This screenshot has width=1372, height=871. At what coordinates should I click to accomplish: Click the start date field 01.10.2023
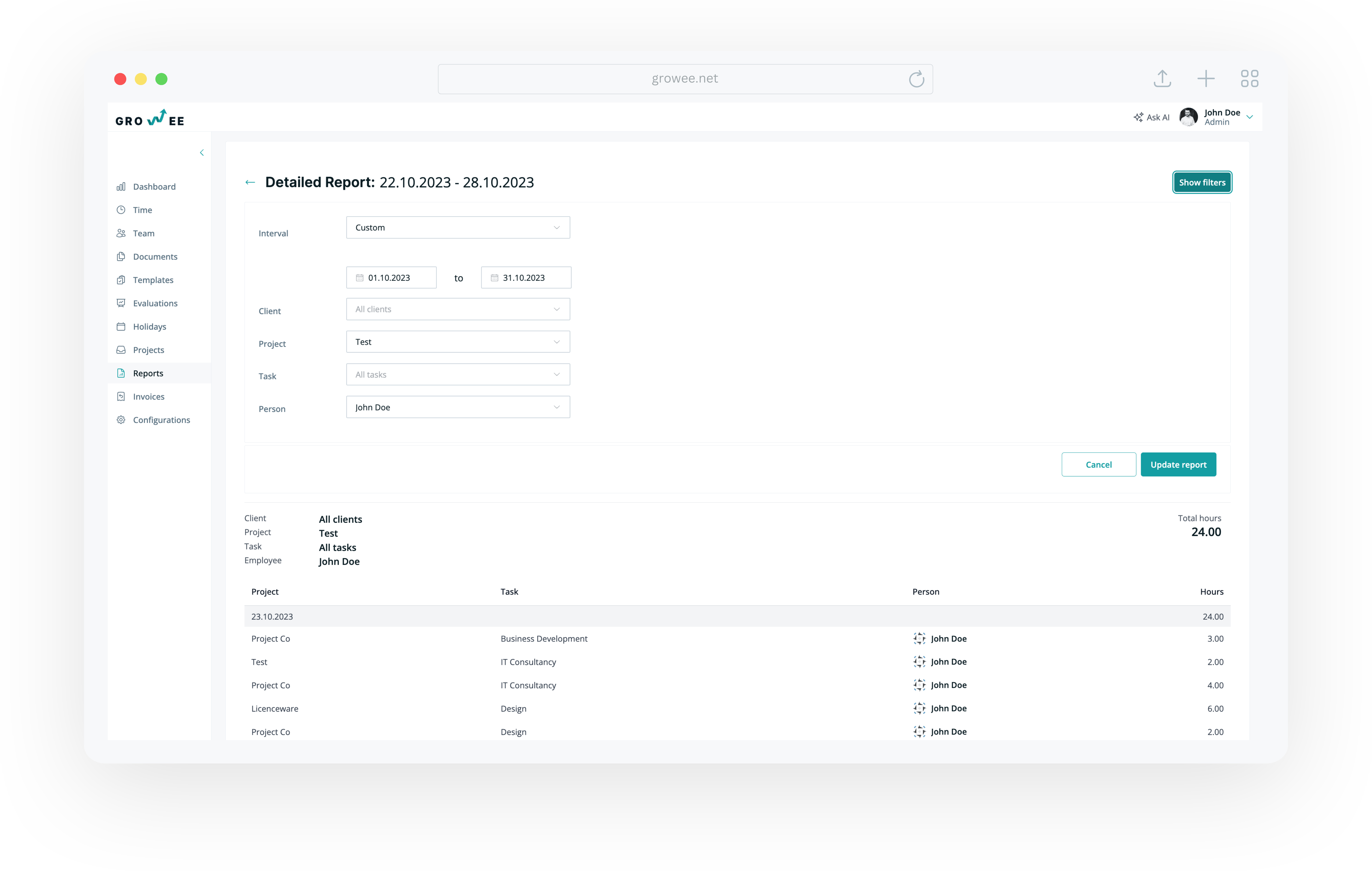coord(391,278)
